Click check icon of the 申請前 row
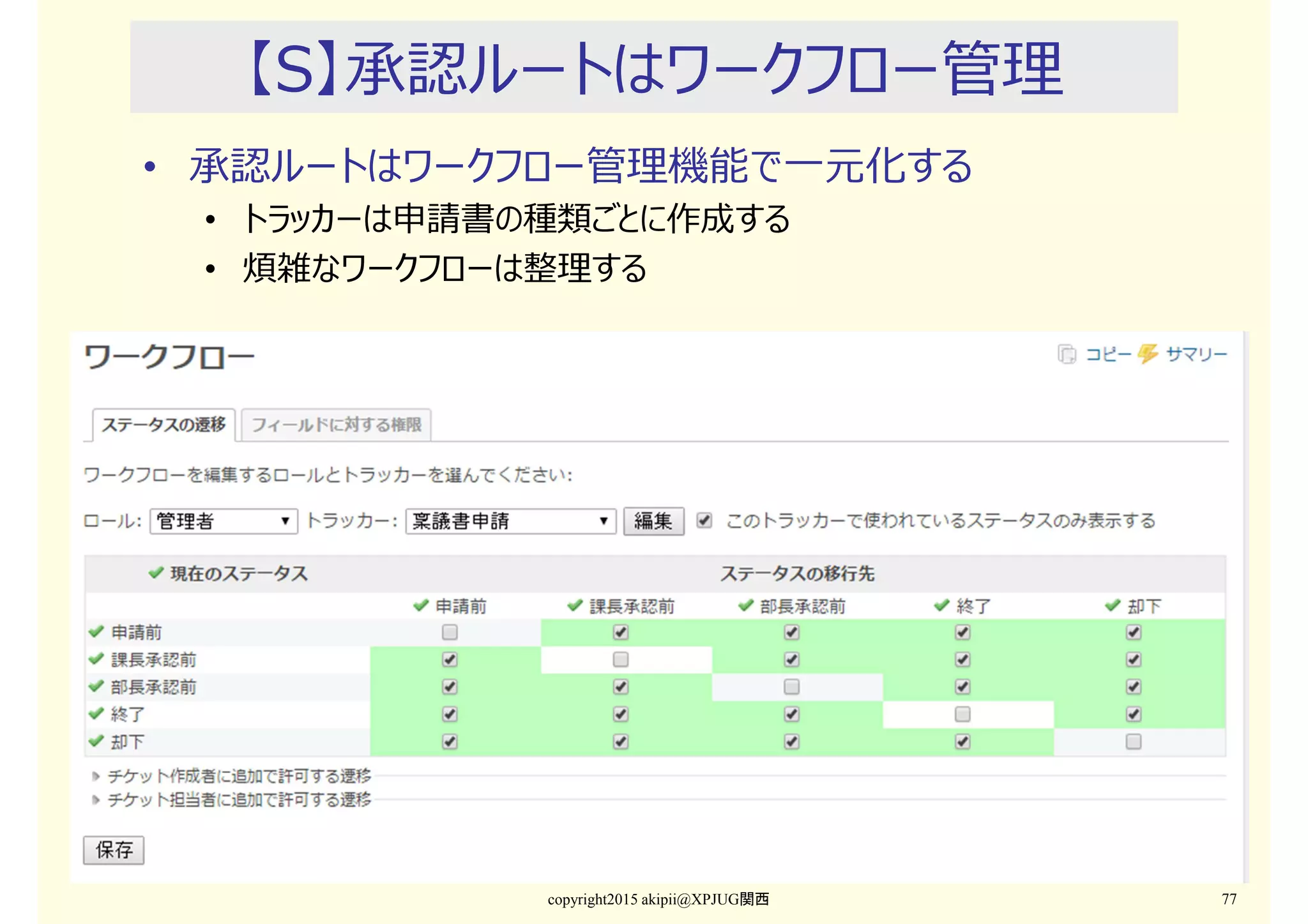Viewport: 1308px width, 924px height. [96, 632]
